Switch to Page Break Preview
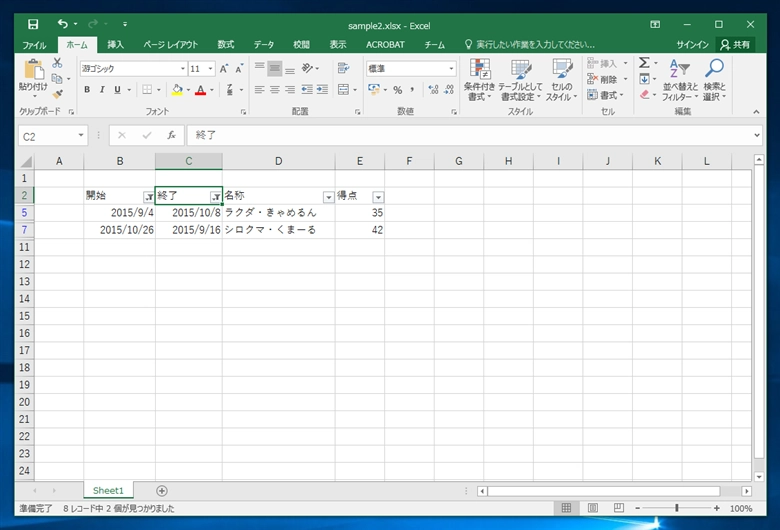 coord(618,508)
